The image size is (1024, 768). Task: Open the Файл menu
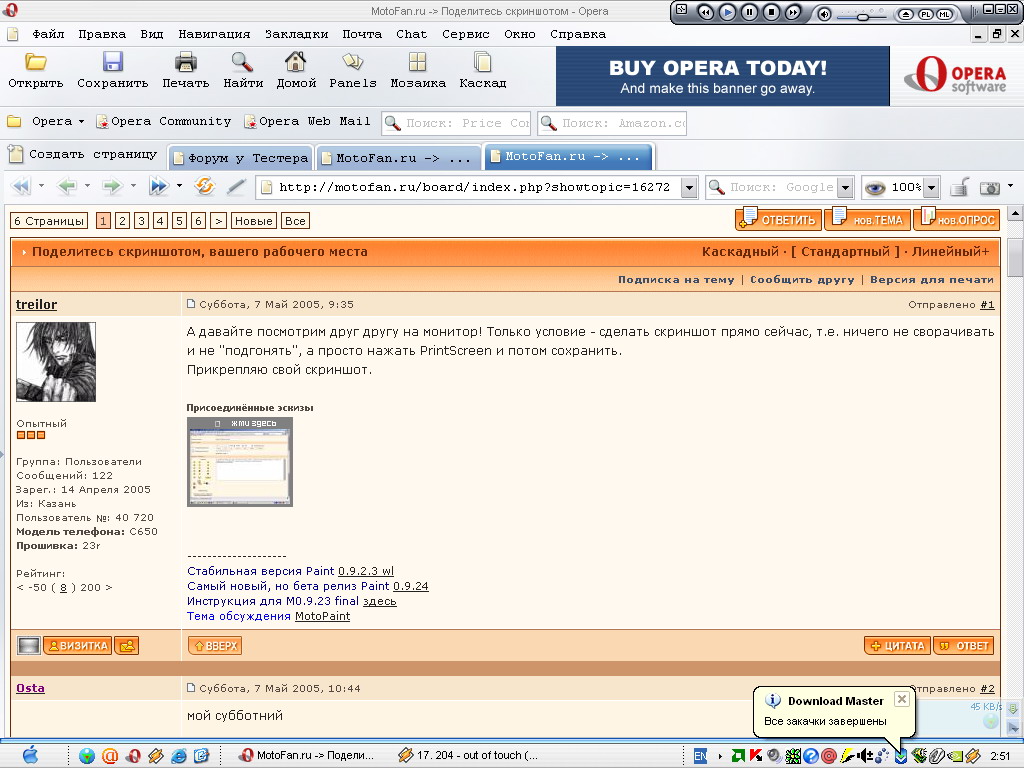(x=48, y=34)
